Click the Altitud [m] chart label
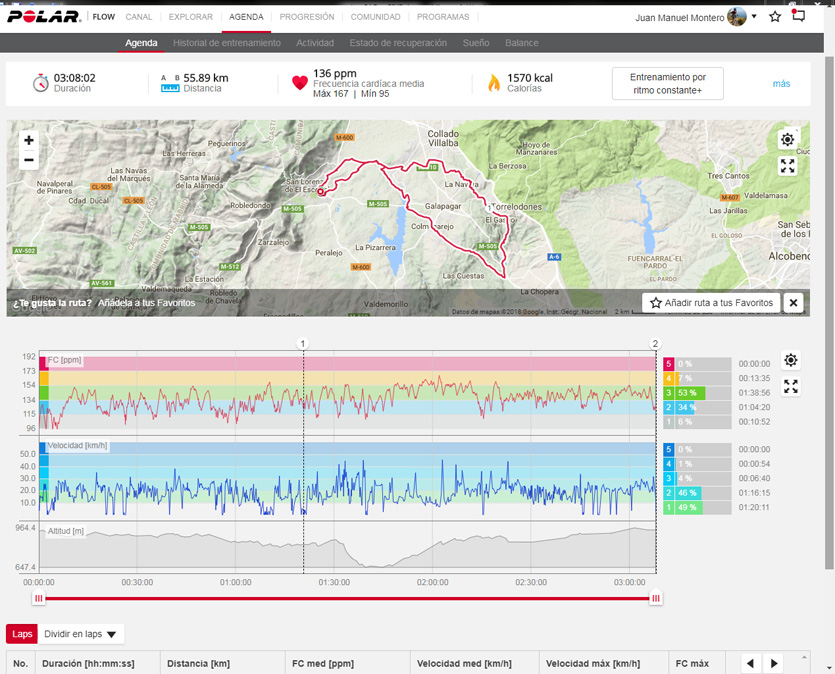The height and width of the screenshot is (674, 835). coord(66,531)
